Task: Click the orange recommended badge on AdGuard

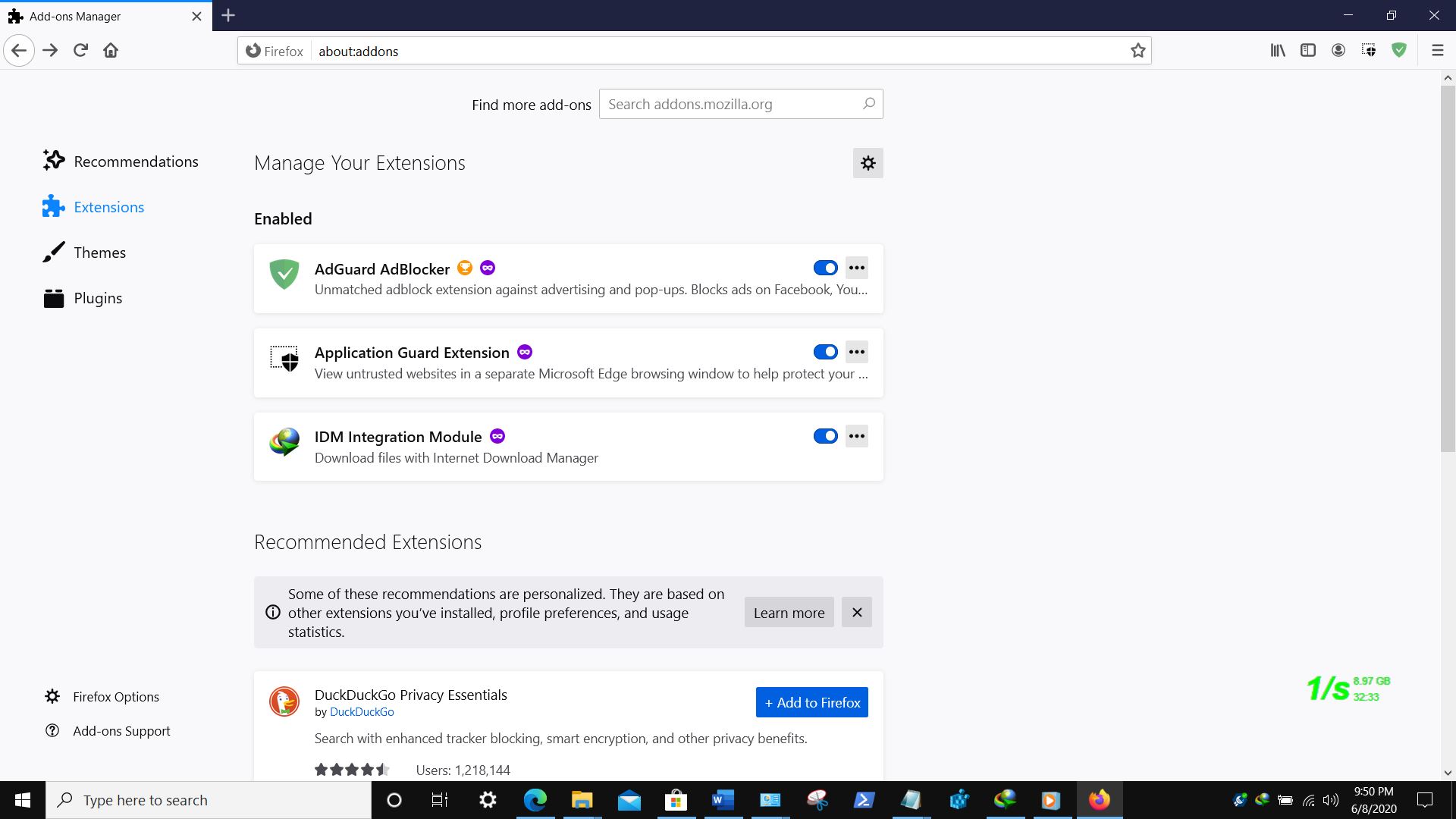Action: click(x=465, y=268)
